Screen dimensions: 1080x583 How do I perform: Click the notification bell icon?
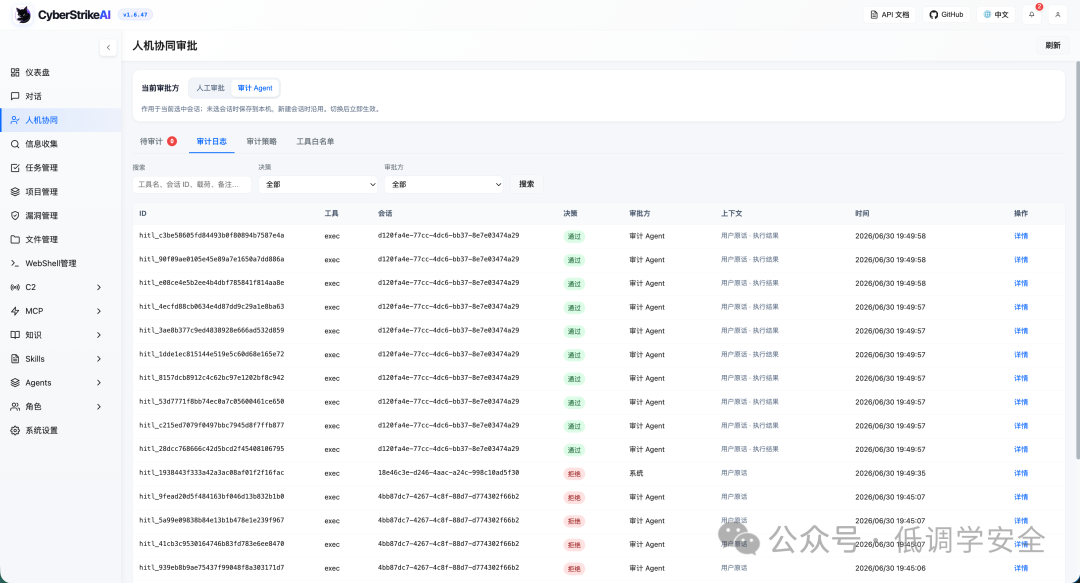1032,14
